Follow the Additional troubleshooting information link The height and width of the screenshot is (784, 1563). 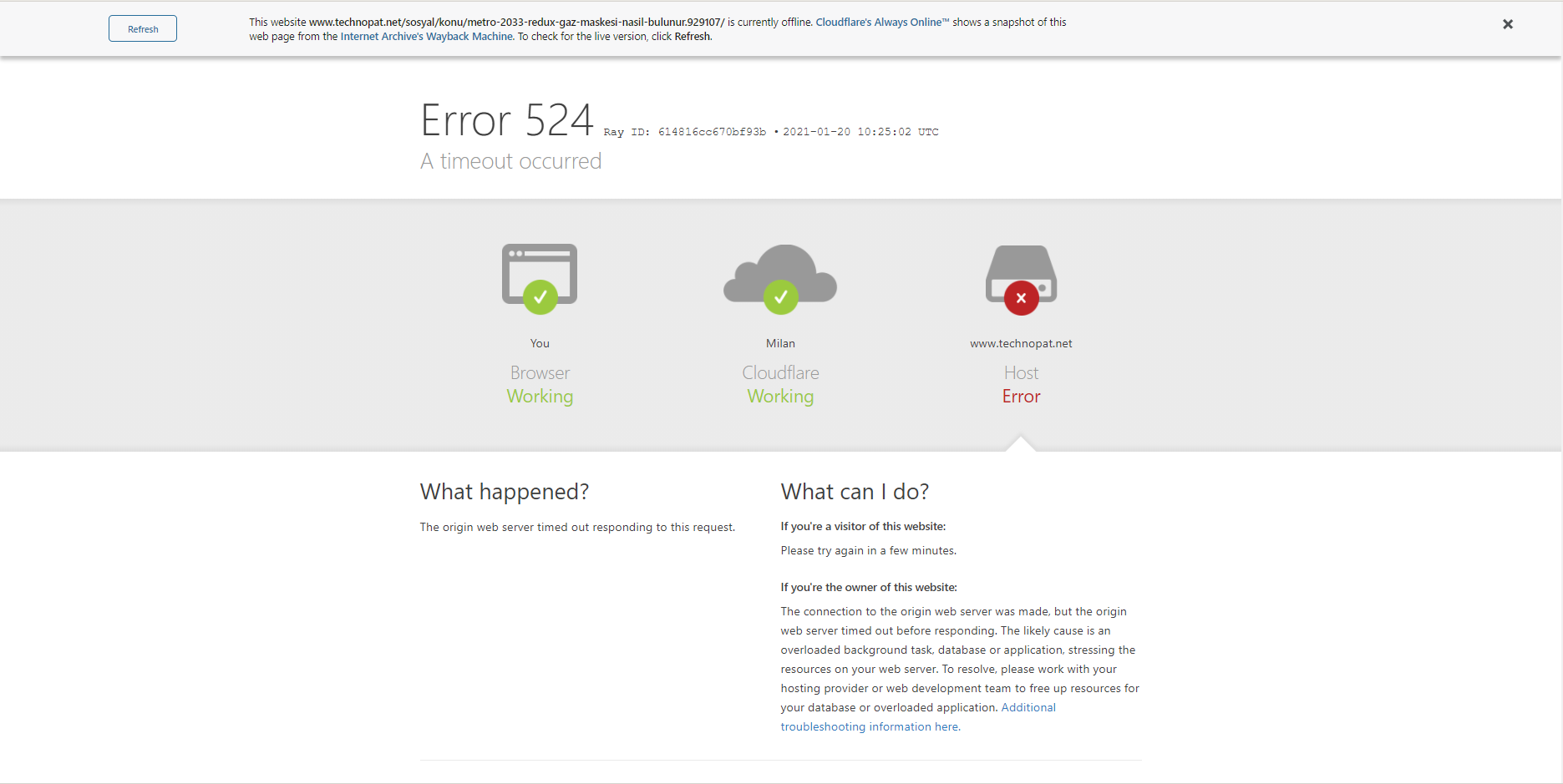(x=918, y=717)
